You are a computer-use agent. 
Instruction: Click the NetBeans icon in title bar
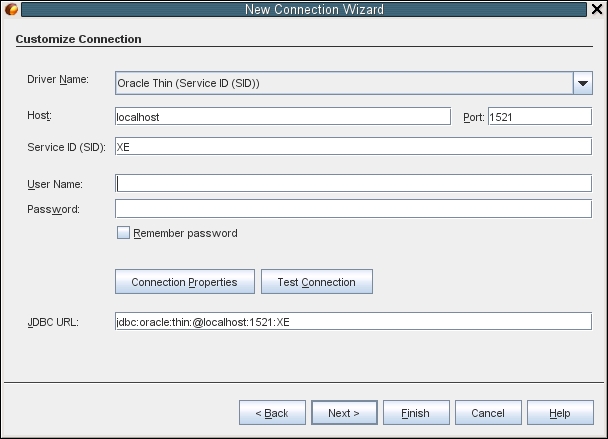(11, 9)
